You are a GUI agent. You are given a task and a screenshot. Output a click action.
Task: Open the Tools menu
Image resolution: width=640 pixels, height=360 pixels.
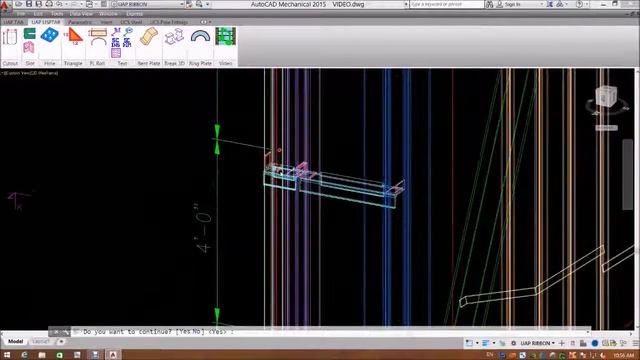(57, 13)
